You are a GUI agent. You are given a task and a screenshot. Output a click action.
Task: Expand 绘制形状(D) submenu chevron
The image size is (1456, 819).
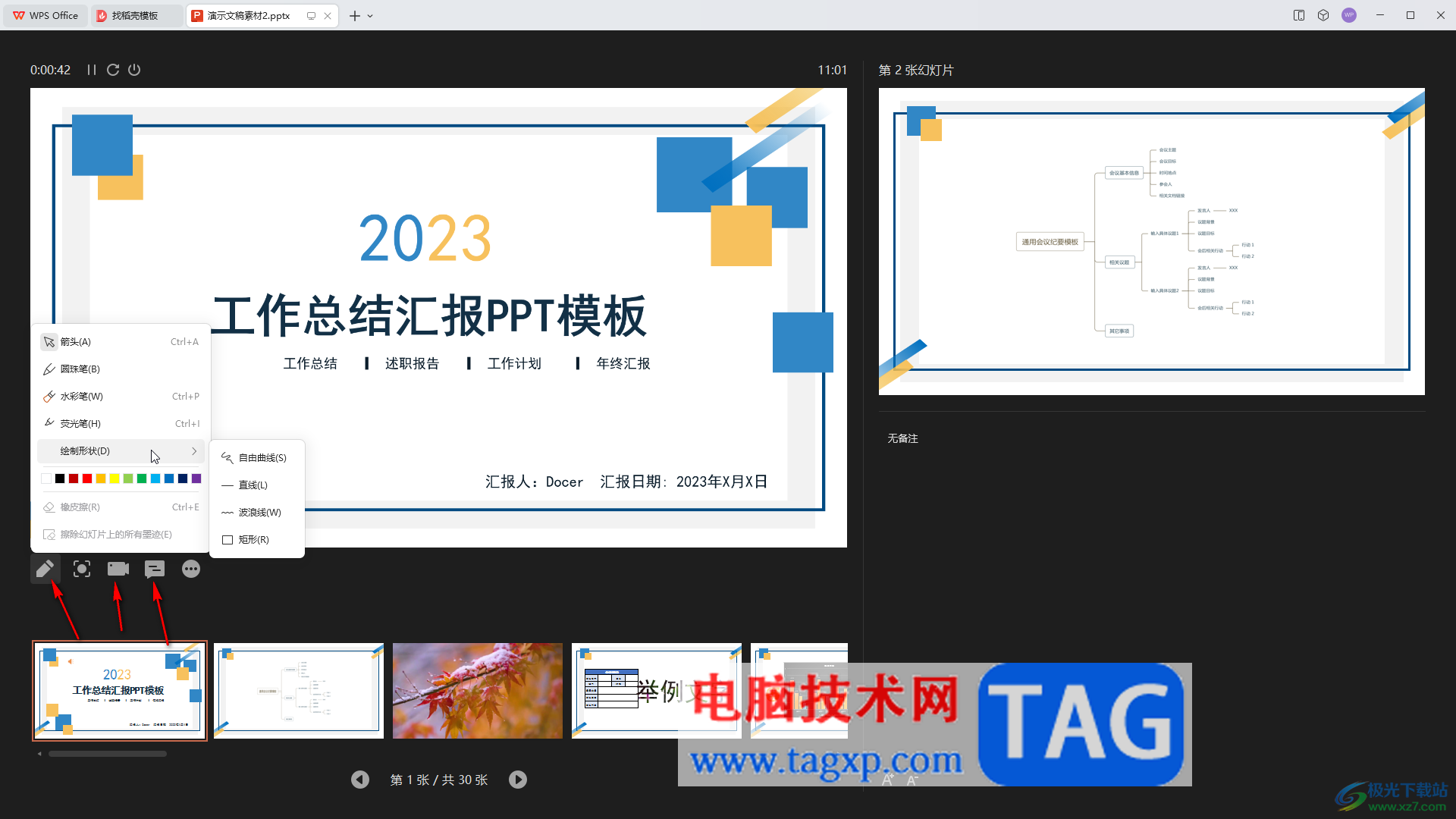194,451
